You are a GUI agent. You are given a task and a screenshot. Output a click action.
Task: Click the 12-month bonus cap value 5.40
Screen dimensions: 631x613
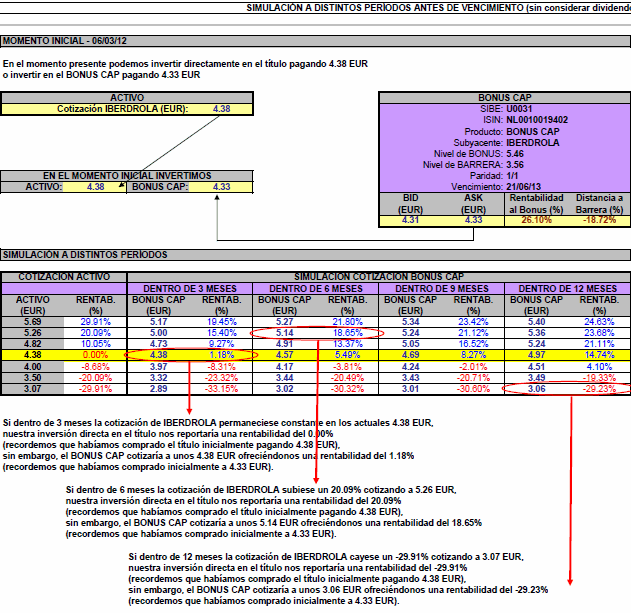tap(536, 322)
